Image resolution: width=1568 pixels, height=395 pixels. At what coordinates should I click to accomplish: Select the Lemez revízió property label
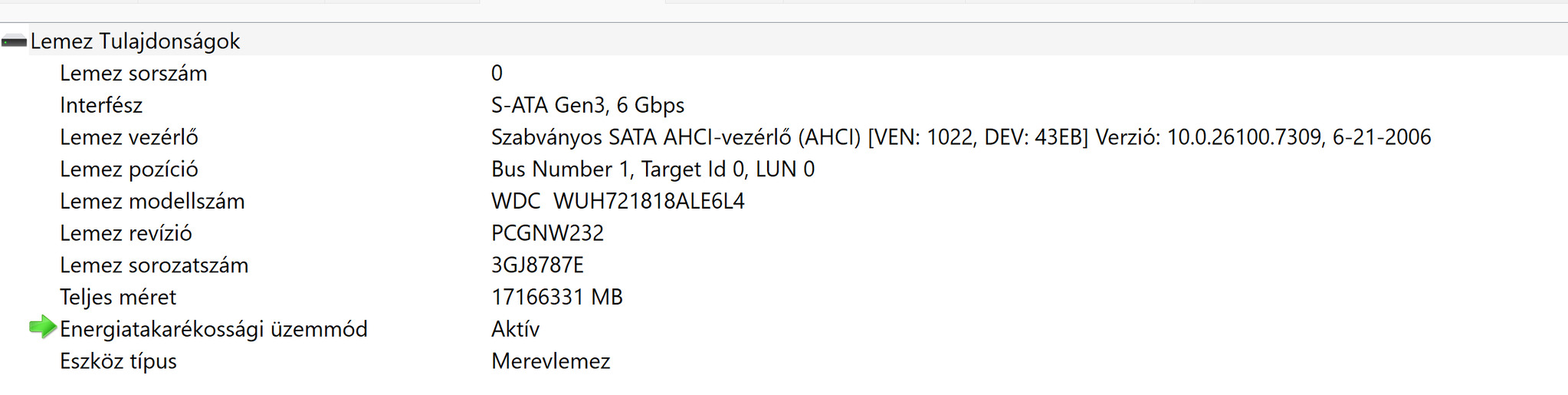tap(126, 233)
